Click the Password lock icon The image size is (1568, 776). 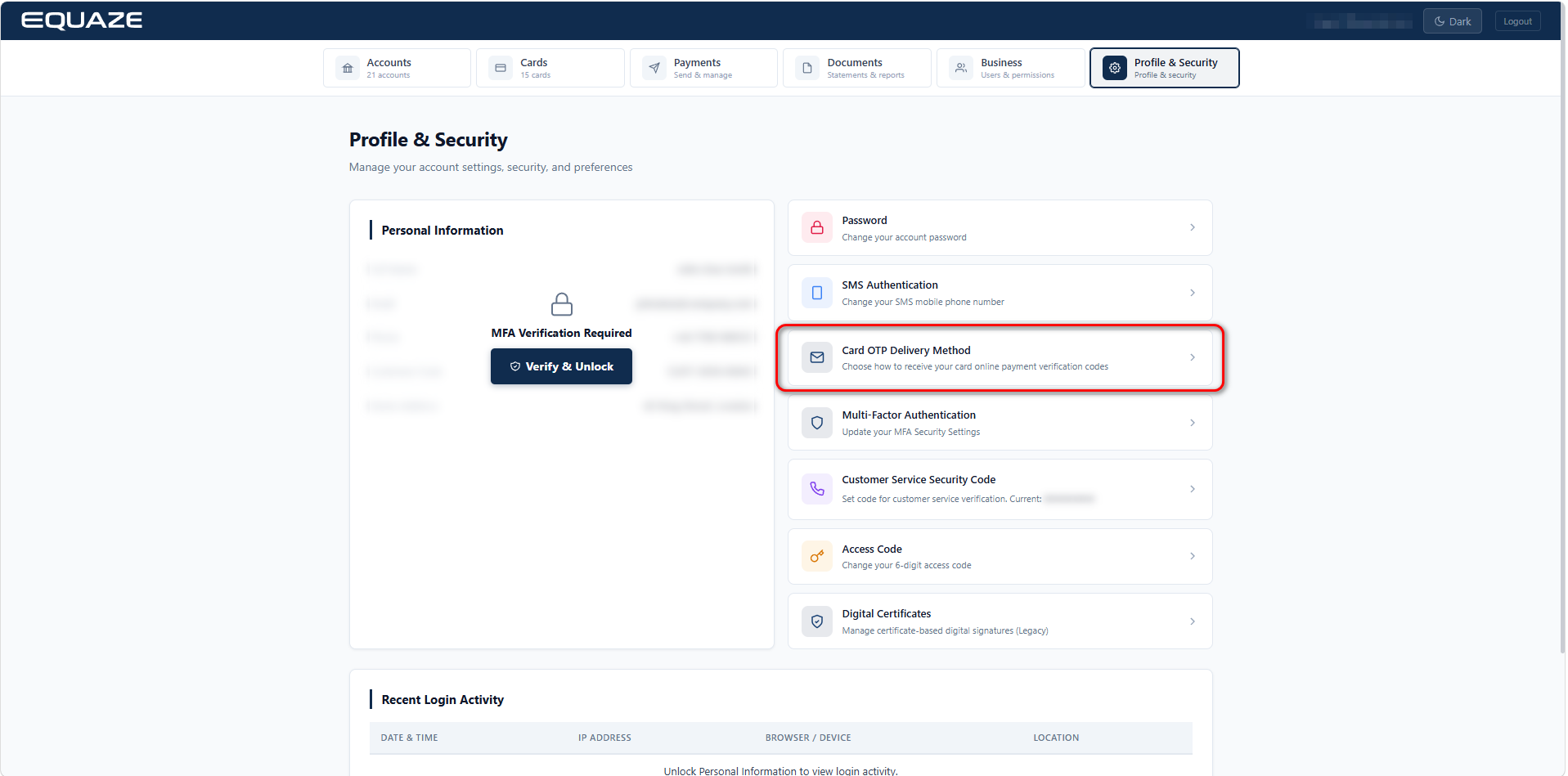click(x=817, y=228)
